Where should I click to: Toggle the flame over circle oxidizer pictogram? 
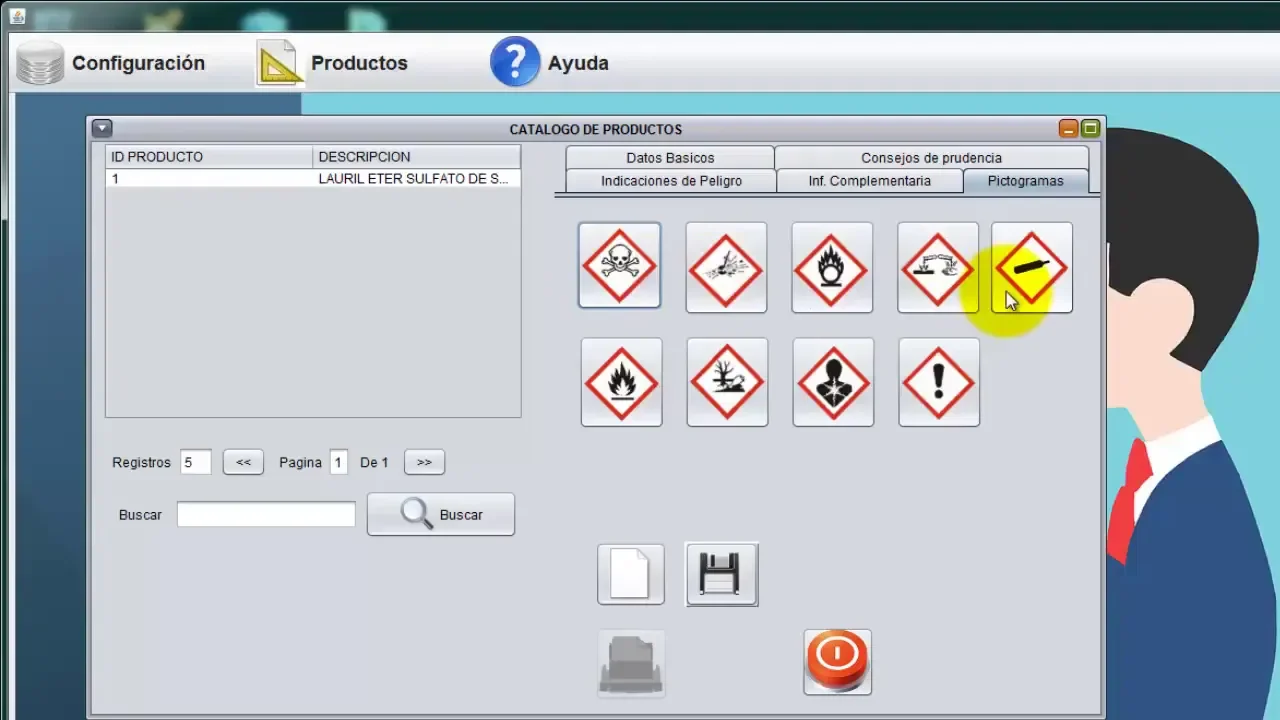pyautogui.click(x=832, y=268)
